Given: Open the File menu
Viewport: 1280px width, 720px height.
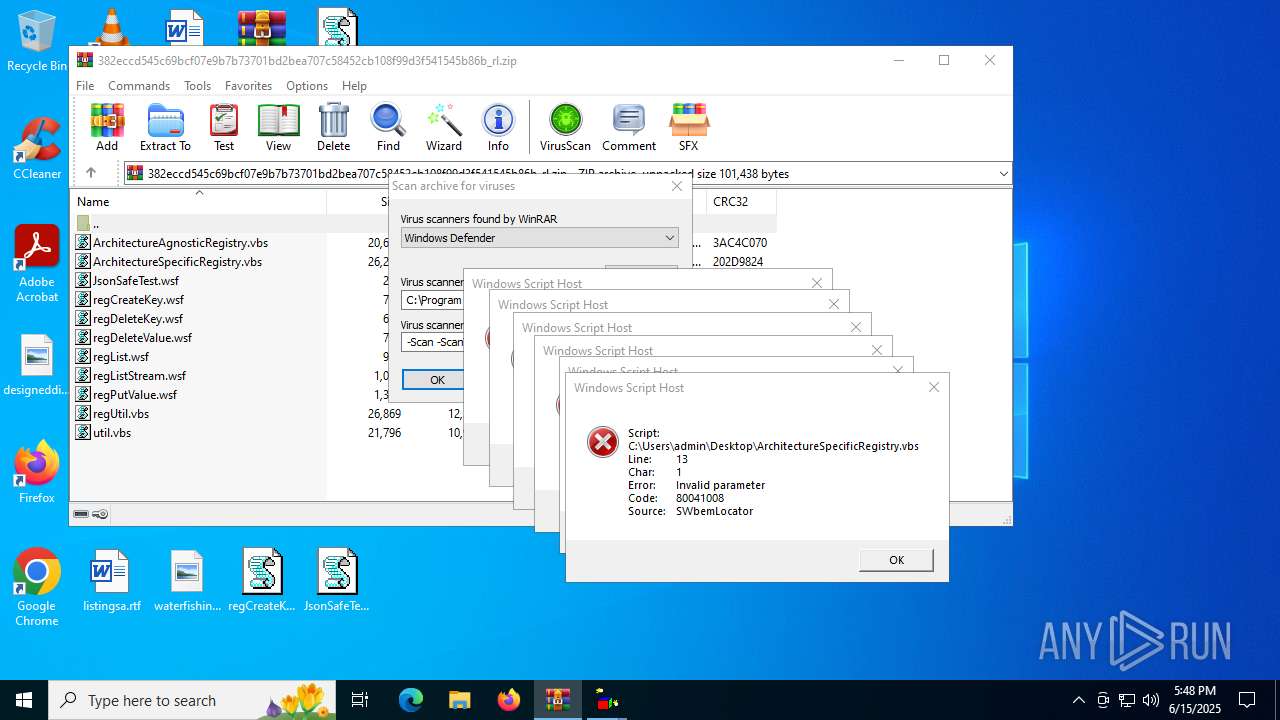Looking at the screenshot, I should pos(85,86).
